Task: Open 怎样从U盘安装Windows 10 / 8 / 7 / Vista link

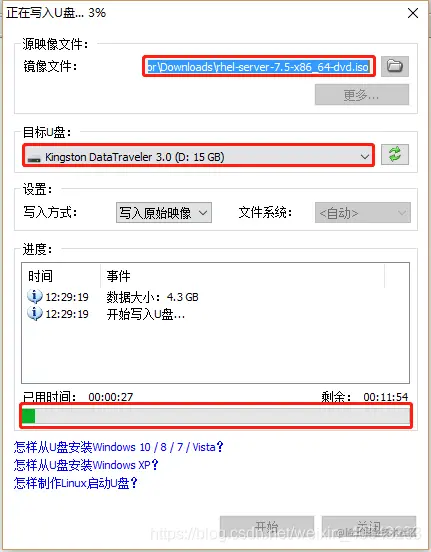Action: [x=119, y=447]
